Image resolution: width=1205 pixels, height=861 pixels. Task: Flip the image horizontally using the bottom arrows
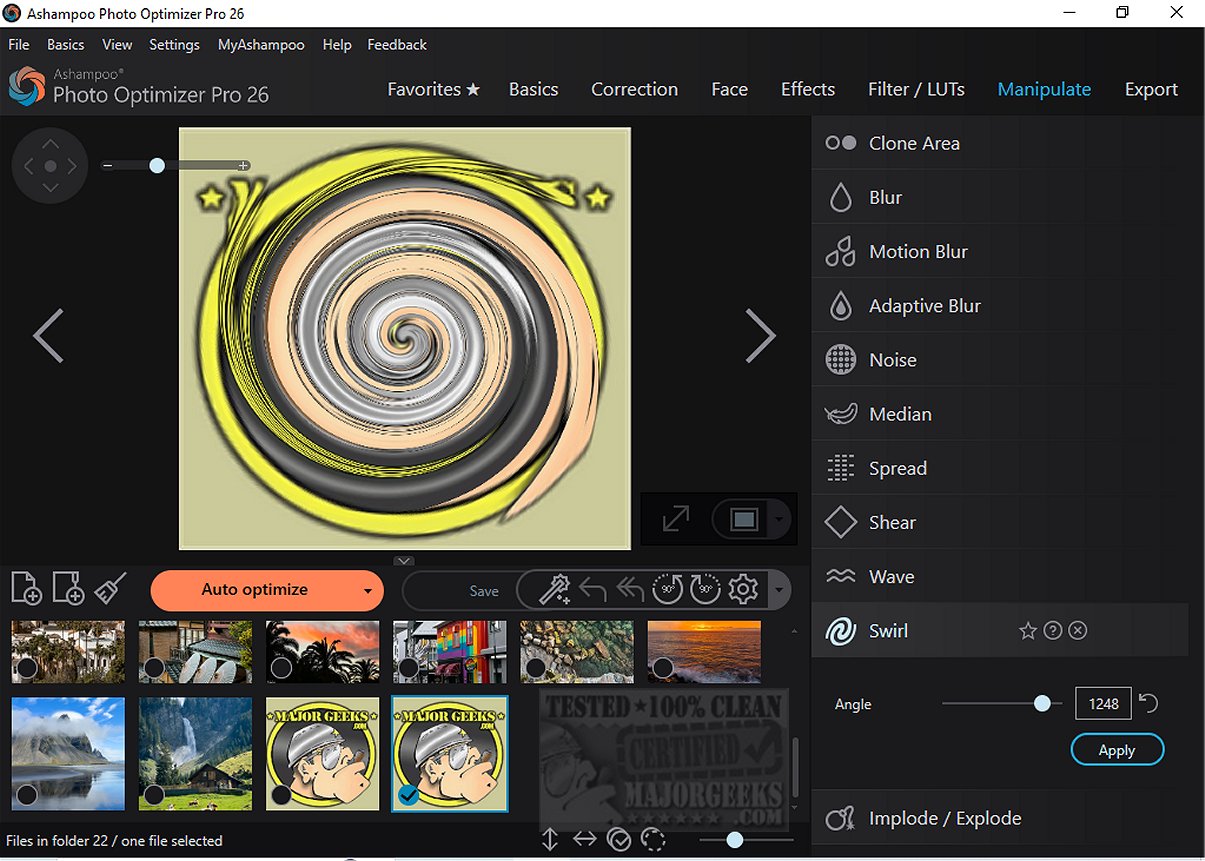(x=585, y=840)
